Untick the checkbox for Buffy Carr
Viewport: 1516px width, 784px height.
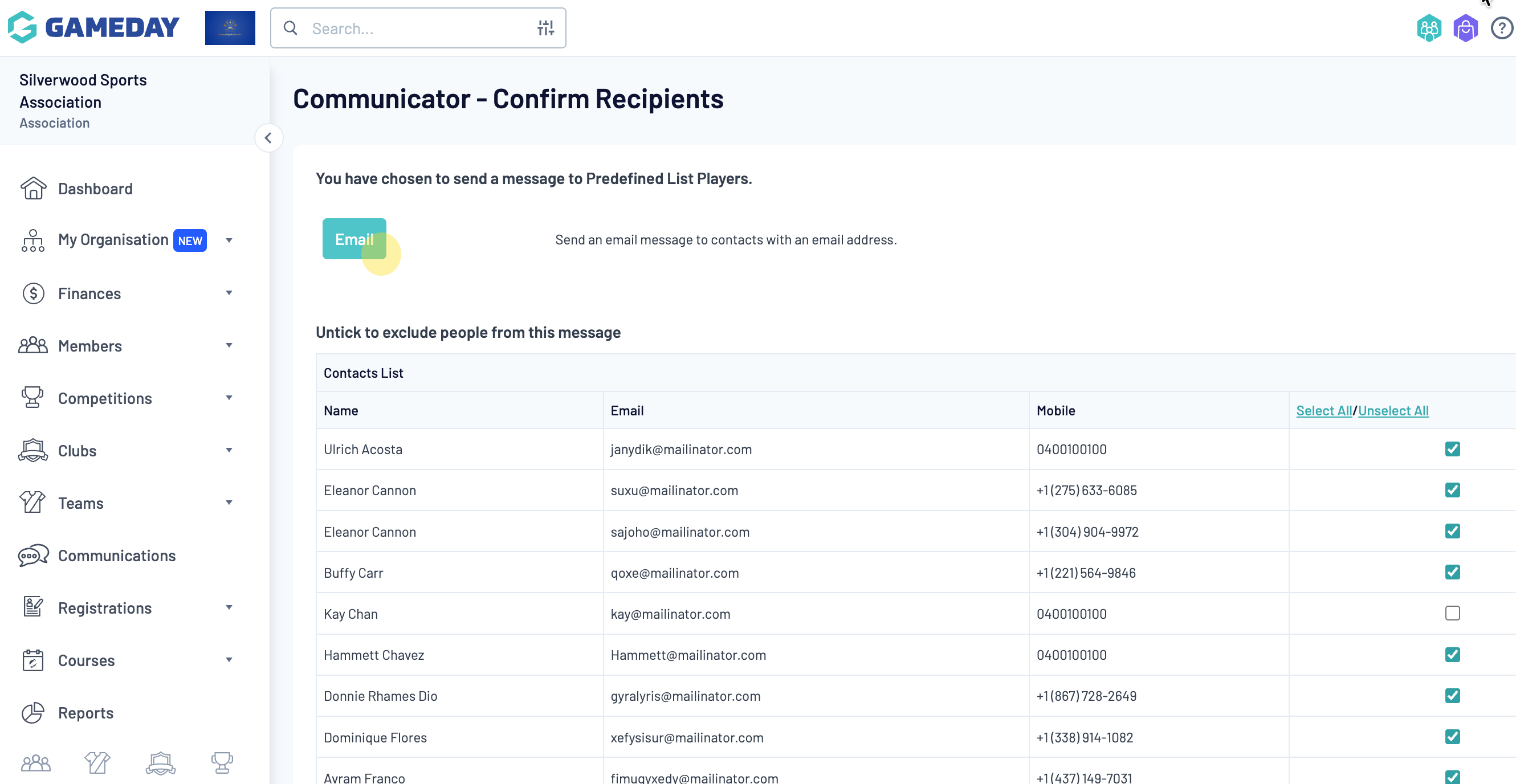1452,572
